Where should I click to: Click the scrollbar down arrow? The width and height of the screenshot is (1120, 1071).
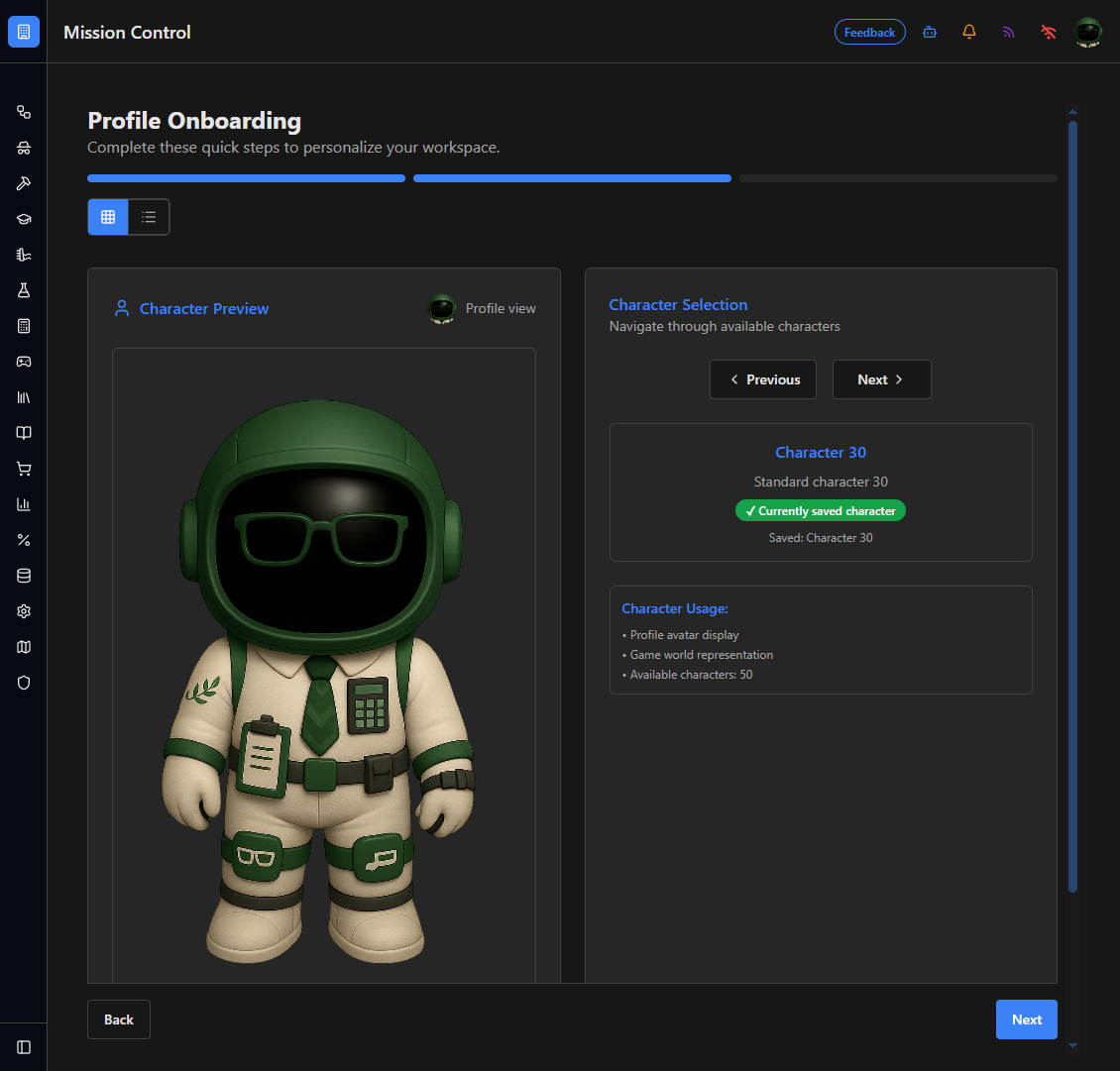tap(1072, 1046)
